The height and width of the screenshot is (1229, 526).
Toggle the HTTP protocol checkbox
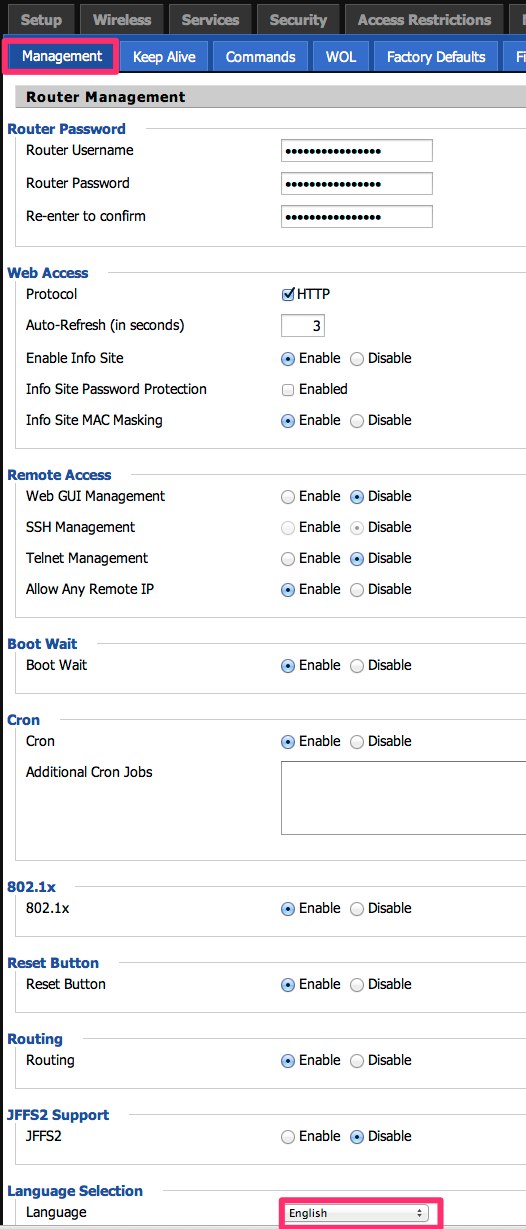pos(288,295)
